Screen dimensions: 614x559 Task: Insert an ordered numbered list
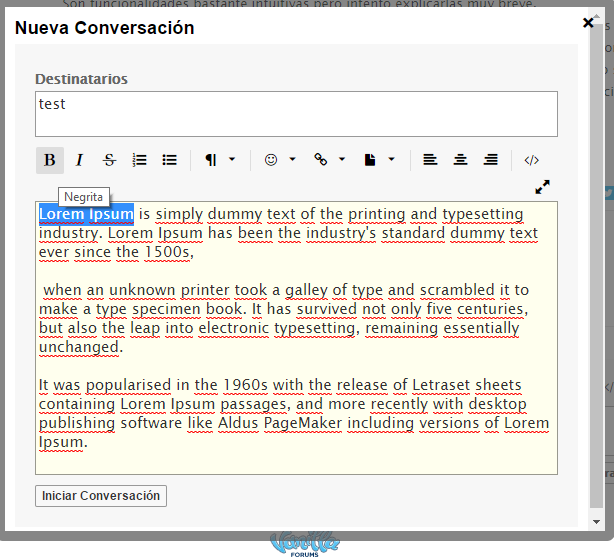139,160
